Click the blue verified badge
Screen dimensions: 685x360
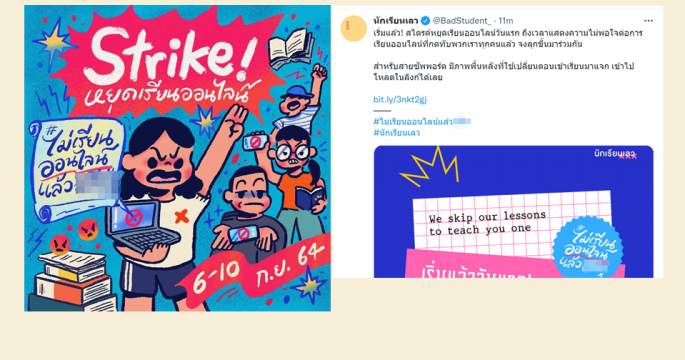(x=425, y=21)
